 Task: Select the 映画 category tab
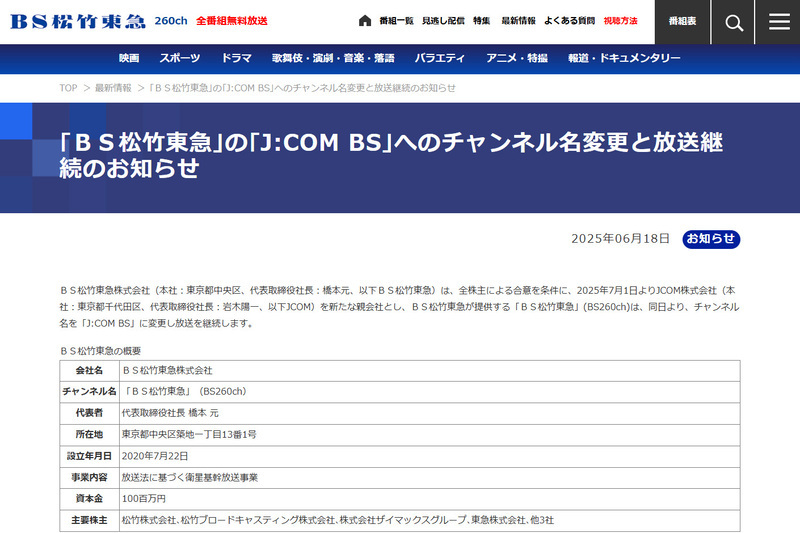click(x=129, y=58)
